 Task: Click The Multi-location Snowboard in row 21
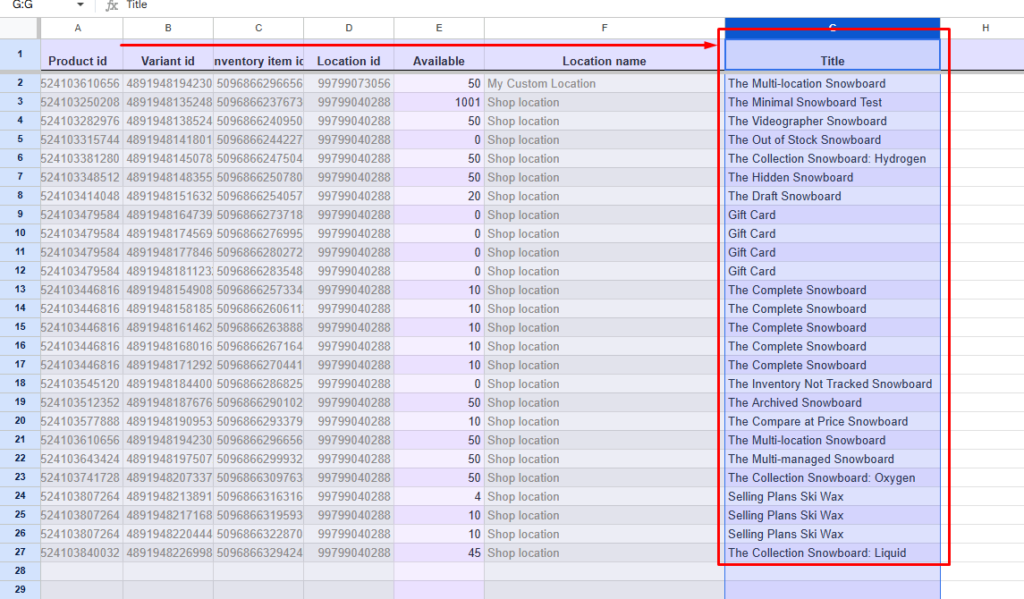click(x=833, y=440)
